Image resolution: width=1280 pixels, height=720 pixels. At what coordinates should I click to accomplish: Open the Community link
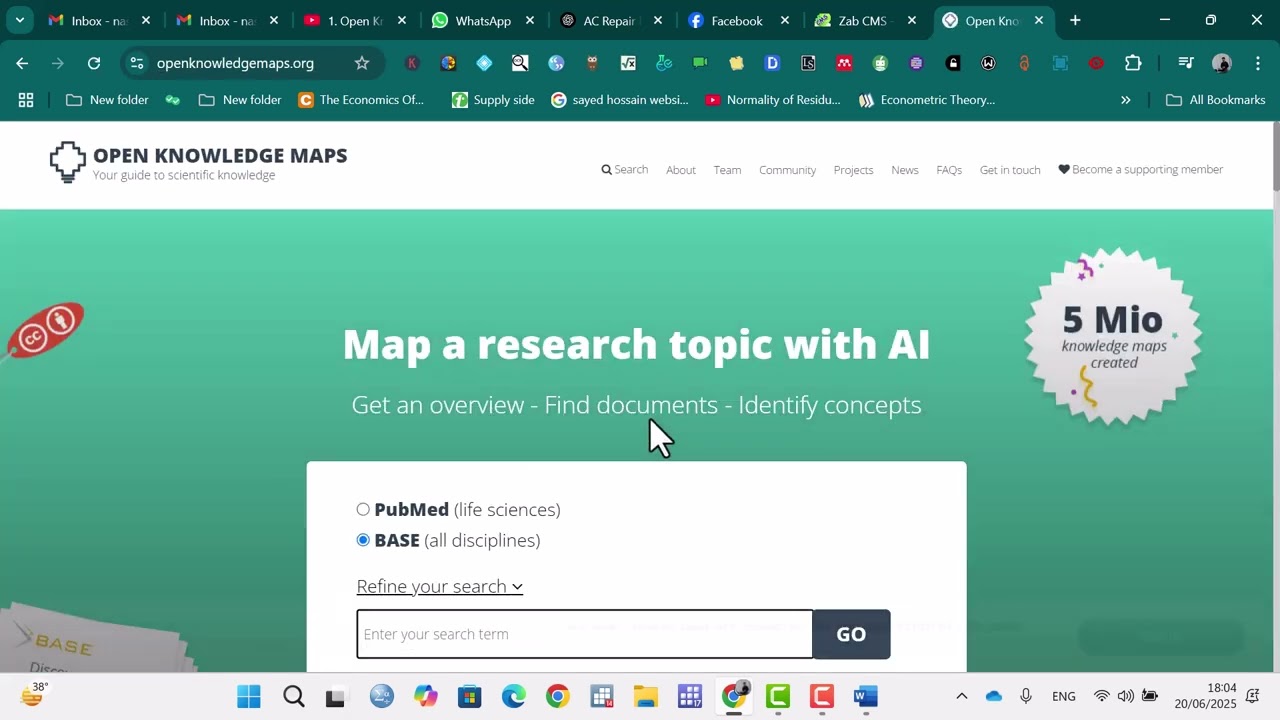pos(787,170)
